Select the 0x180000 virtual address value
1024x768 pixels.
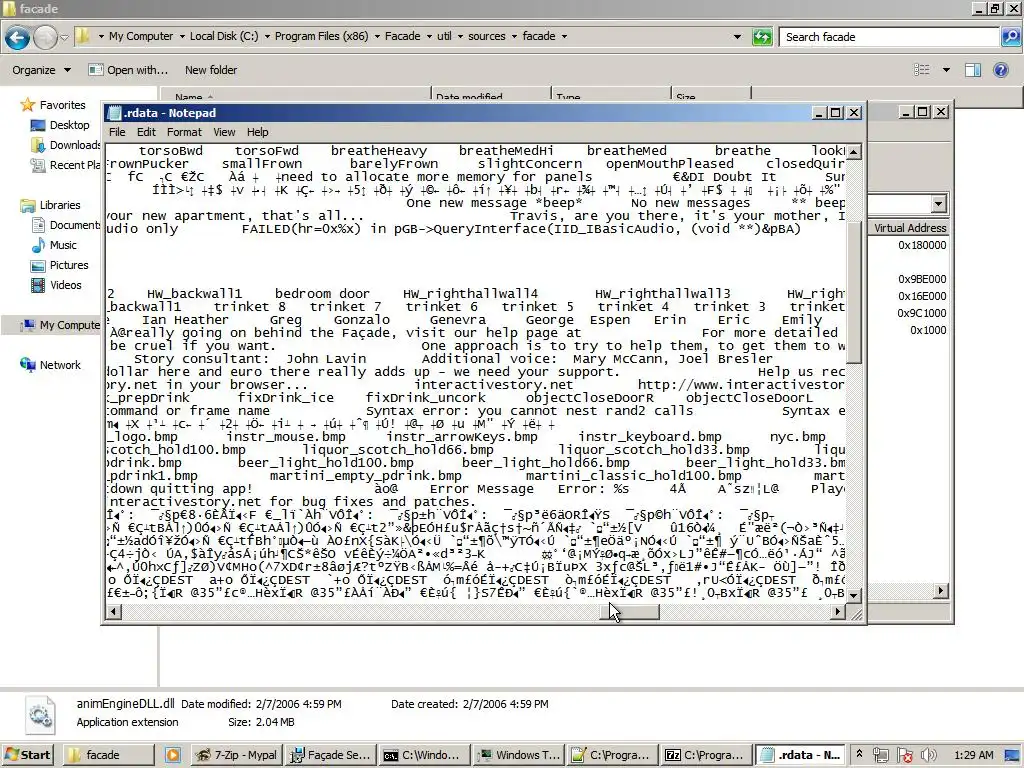(921, 245)
